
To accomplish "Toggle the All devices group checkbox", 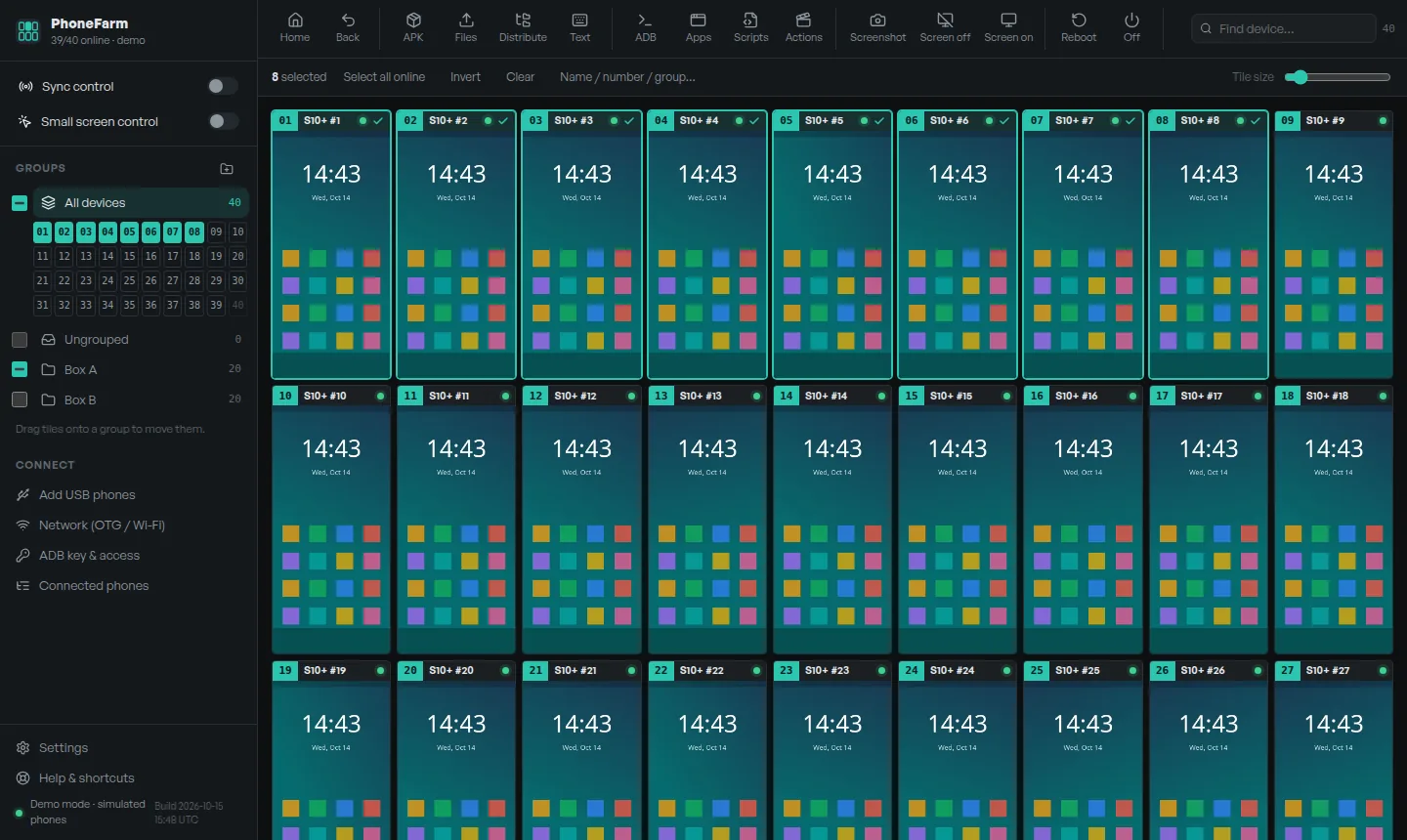I will point(20,203).
